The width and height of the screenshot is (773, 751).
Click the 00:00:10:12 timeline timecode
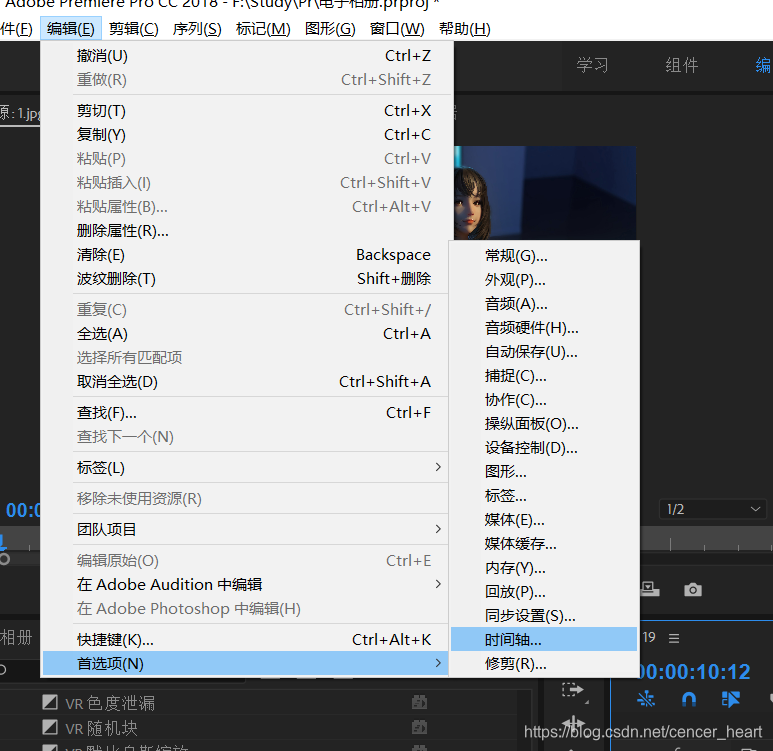click(694, 672)
